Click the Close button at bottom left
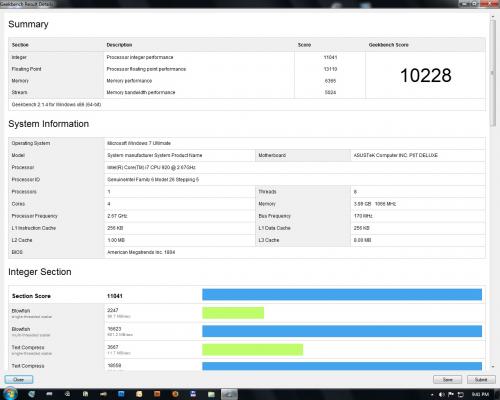This screenshot has height=400, width=500. (19, 379)
